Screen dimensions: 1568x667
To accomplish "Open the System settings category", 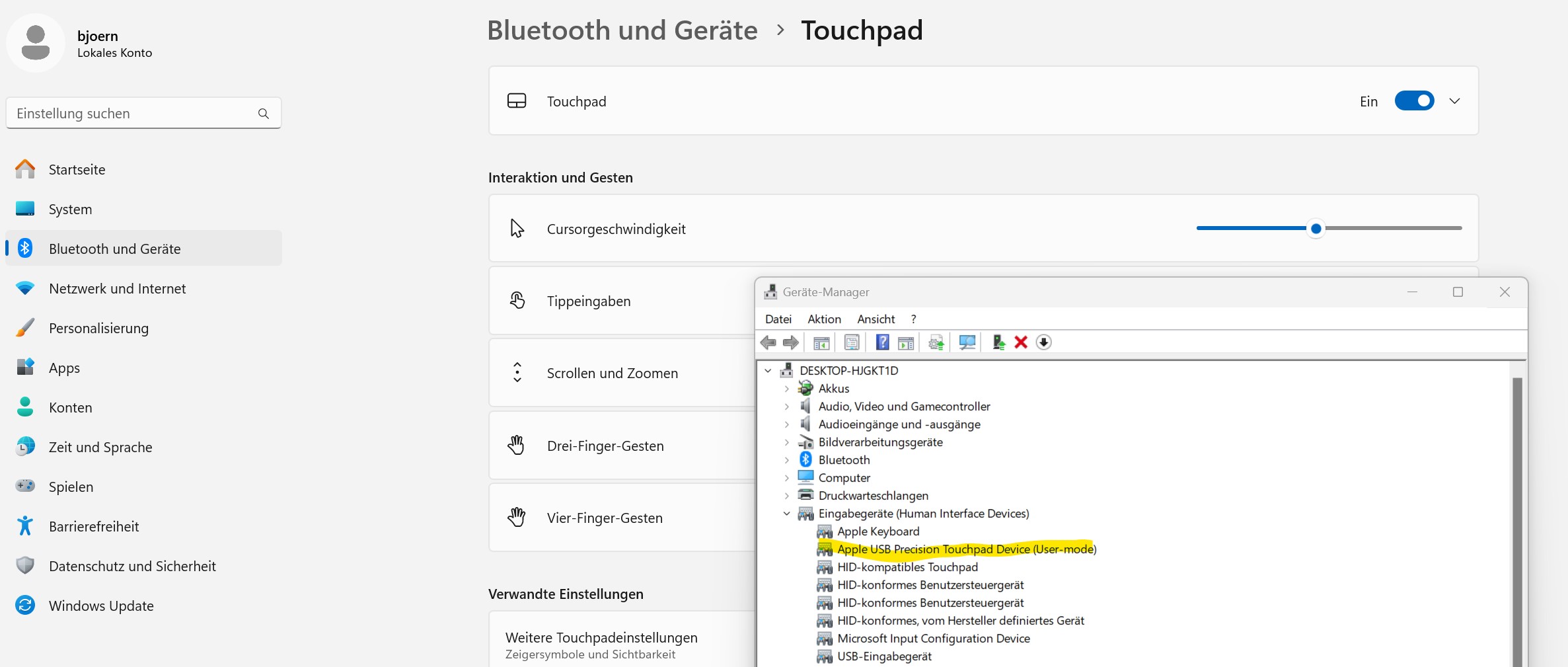I will pos(144,209).
